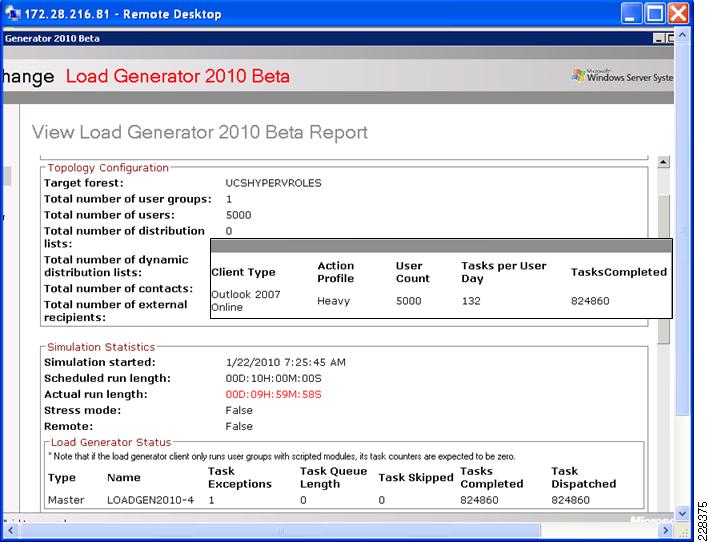Click outer vertical scrollbar down arrow

(682, 514)
